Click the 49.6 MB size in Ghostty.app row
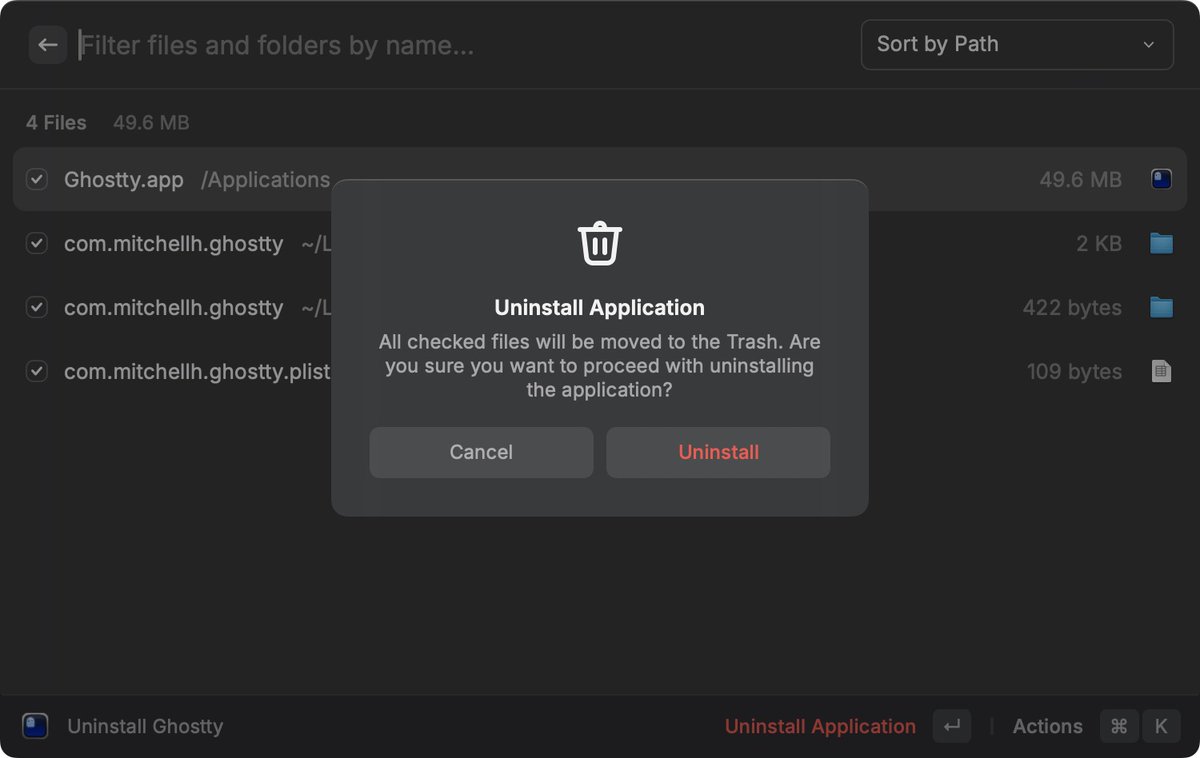This screenshot has height=758, width=1200. (x=1080, y=180)
